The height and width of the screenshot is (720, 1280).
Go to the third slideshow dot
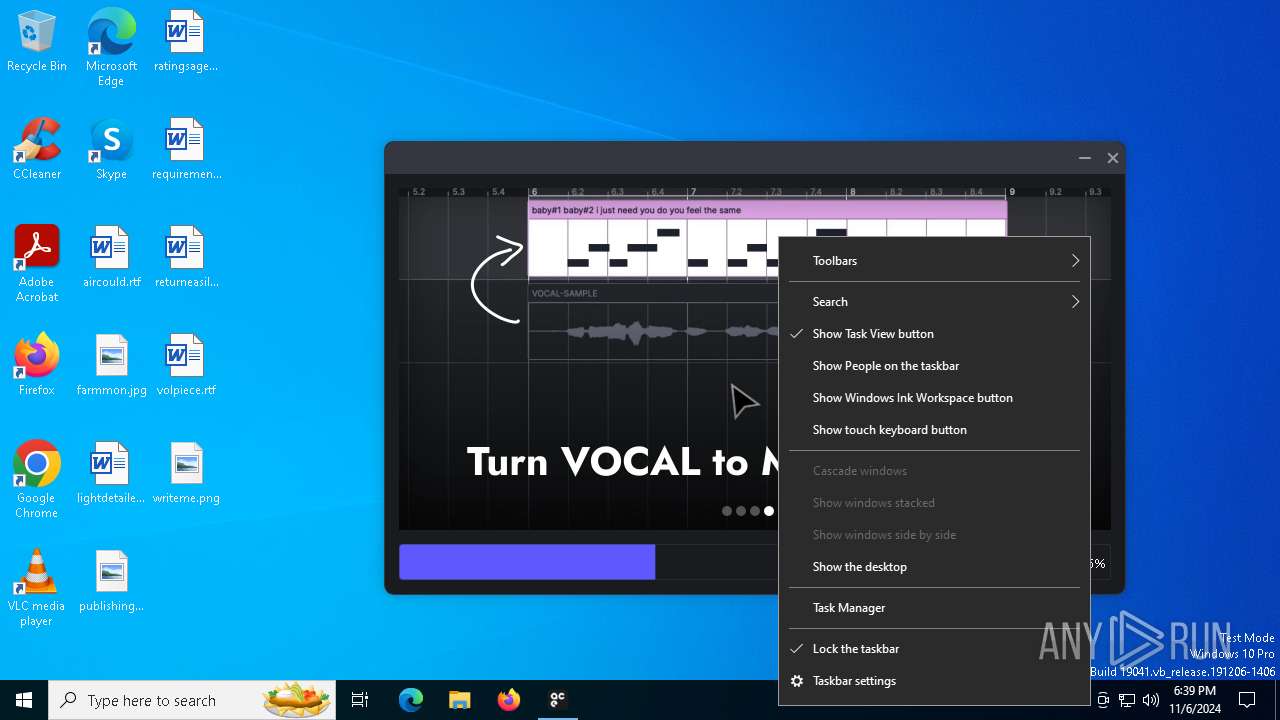tap(755, 511)
